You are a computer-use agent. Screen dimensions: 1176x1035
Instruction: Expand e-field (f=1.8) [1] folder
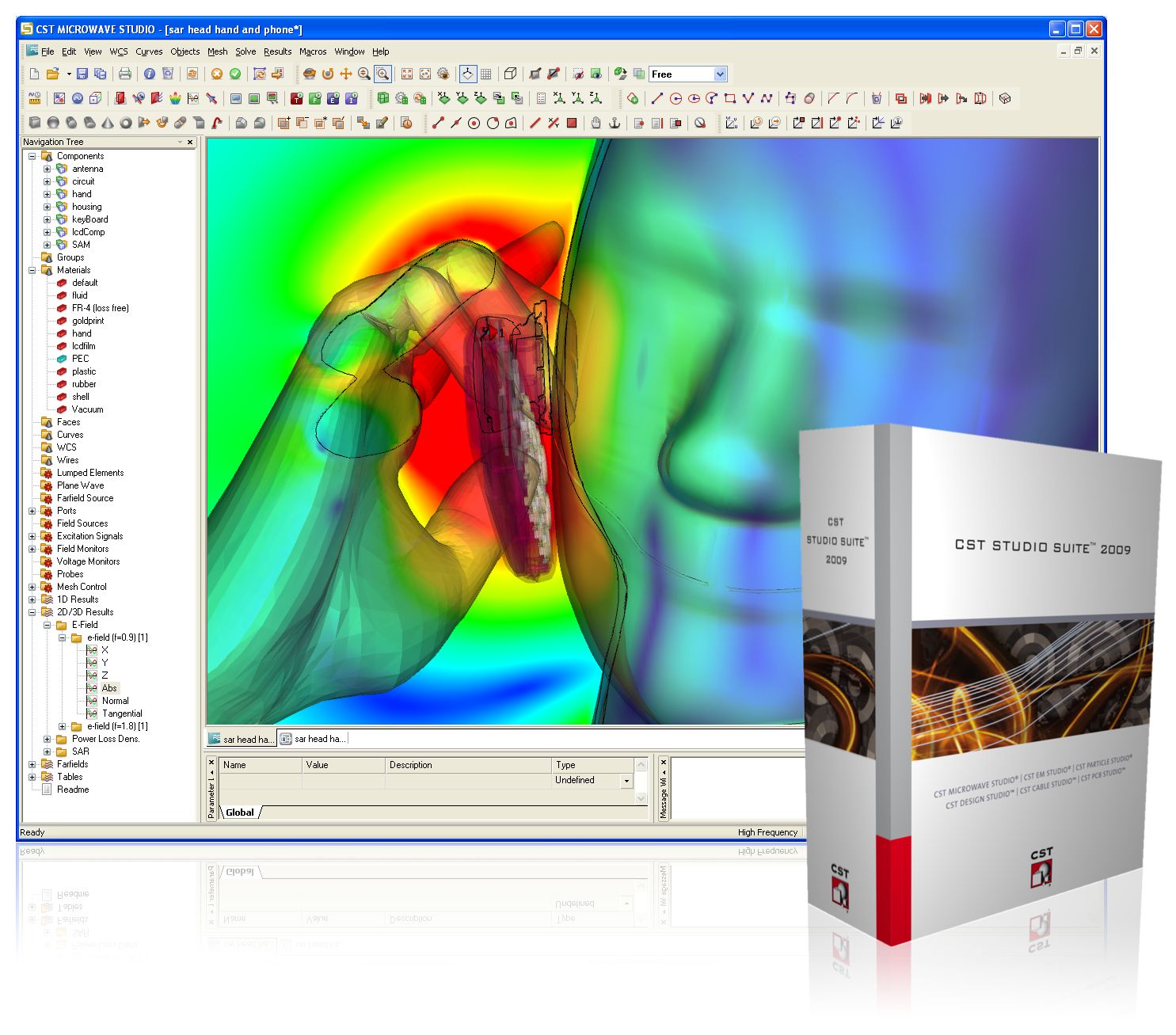coord(62,726)
